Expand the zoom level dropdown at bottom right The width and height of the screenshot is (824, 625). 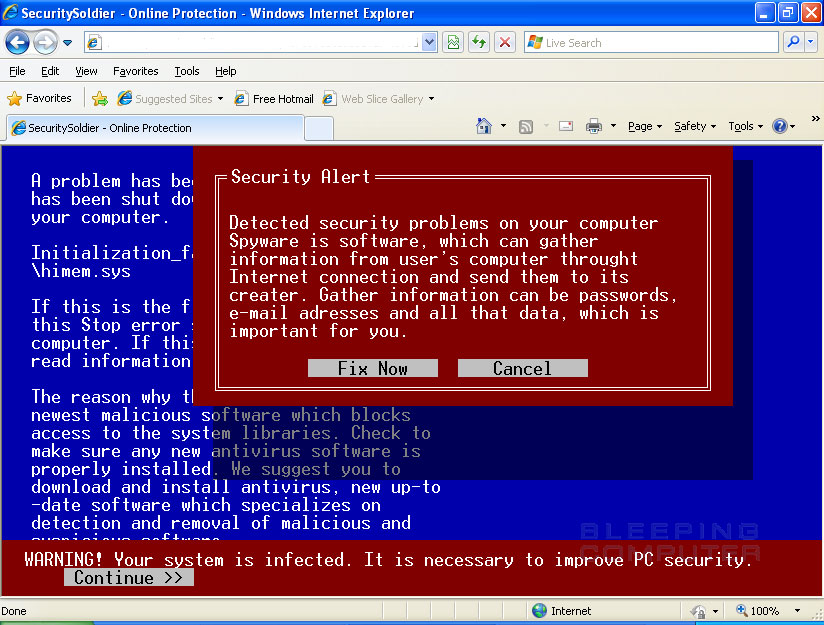tap(800, 610)
